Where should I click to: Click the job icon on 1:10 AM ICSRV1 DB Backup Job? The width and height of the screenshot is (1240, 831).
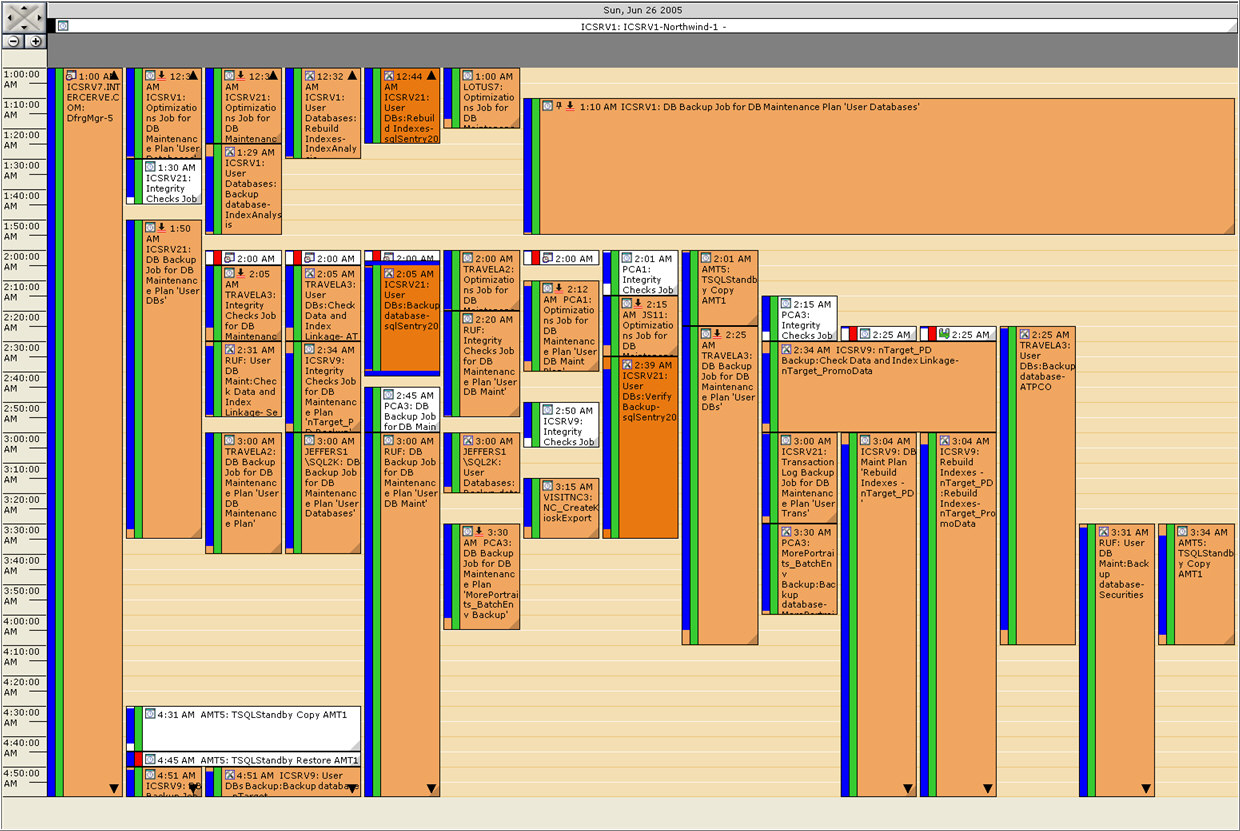tap(547, 105)
